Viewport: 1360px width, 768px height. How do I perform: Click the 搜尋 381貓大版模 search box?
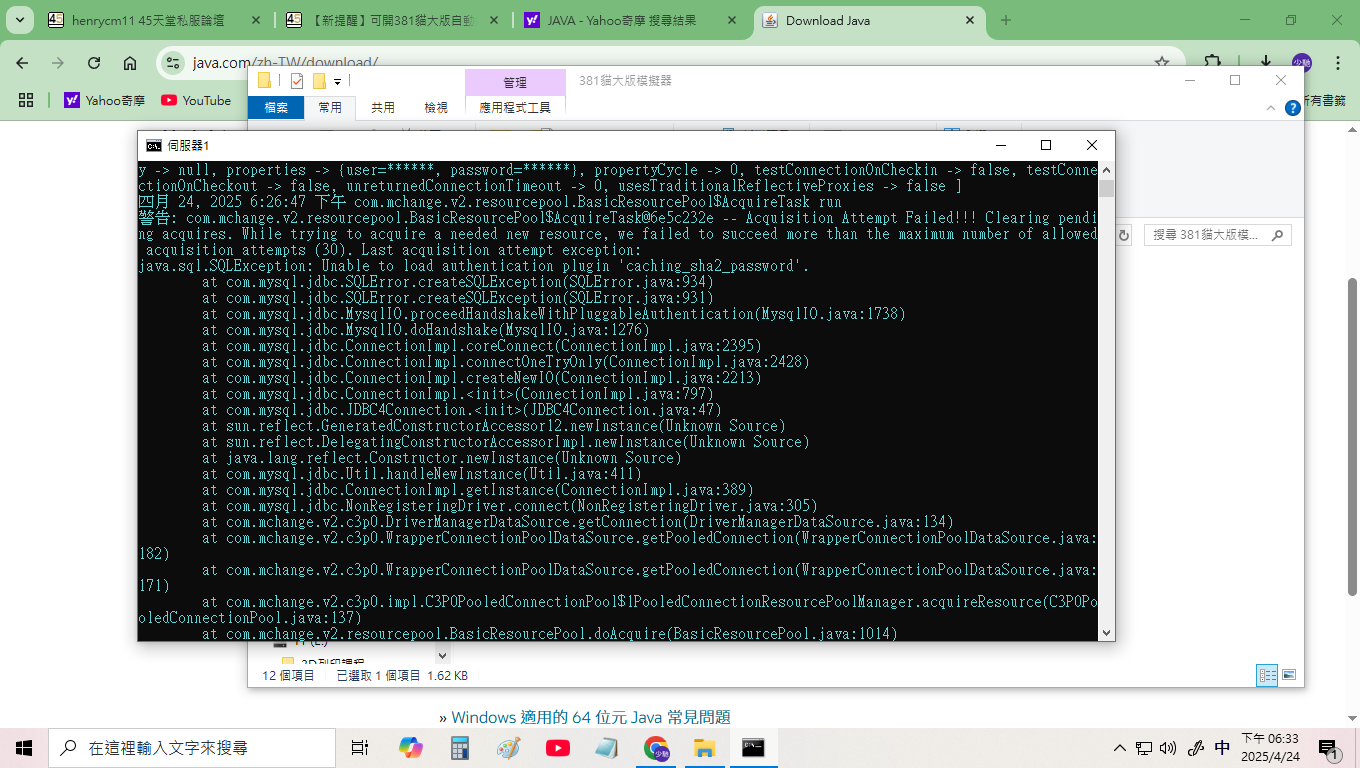(x=1217, y=235)
